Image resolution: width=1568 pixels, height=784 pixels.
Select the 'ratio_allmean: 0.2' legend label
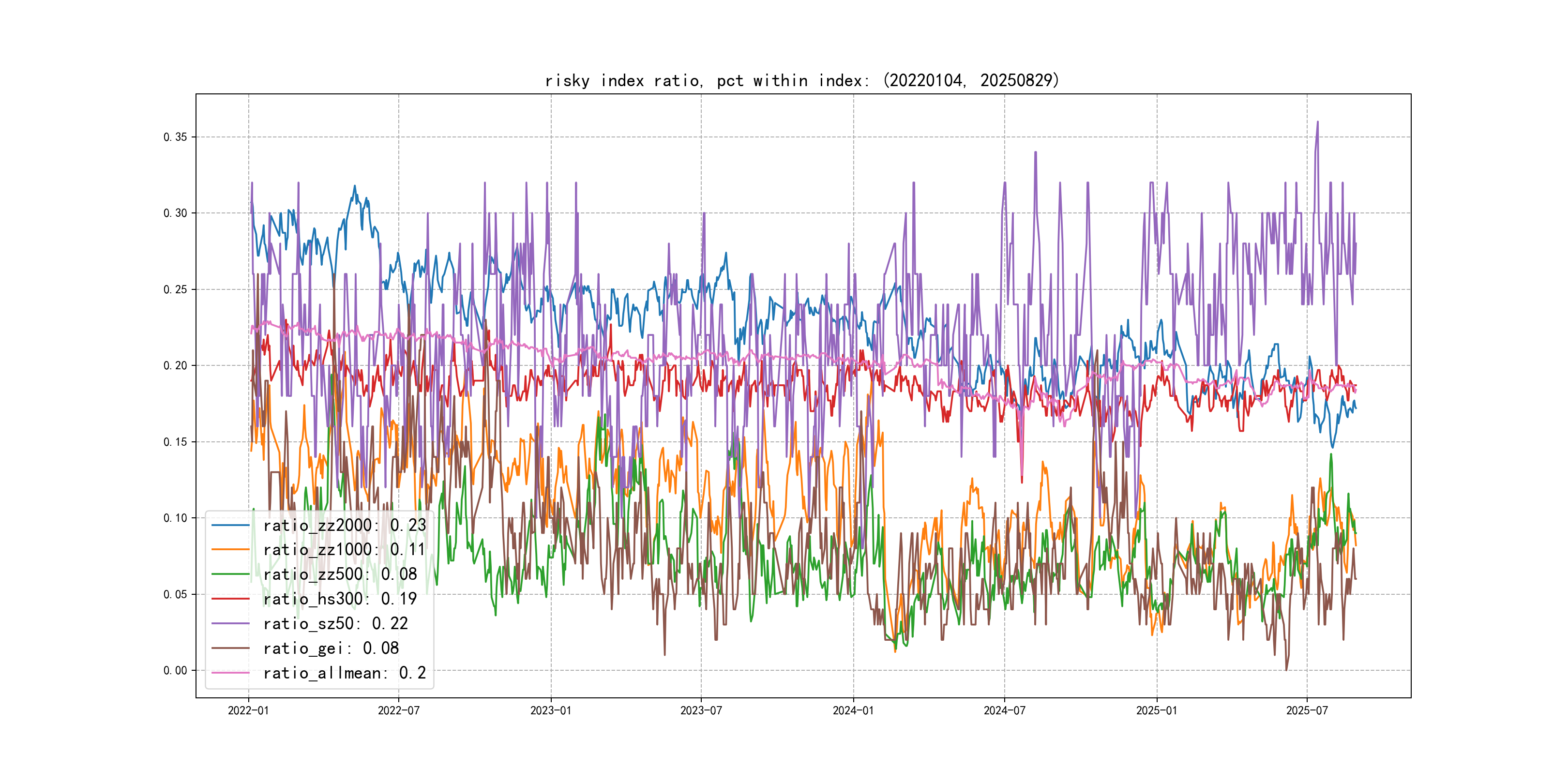(345, 673)
